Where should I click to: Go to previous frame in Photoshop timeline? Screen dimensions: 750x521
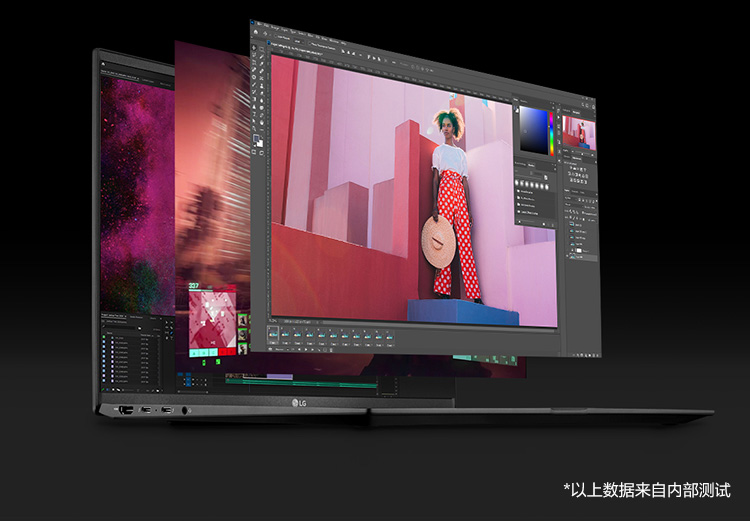299,349
